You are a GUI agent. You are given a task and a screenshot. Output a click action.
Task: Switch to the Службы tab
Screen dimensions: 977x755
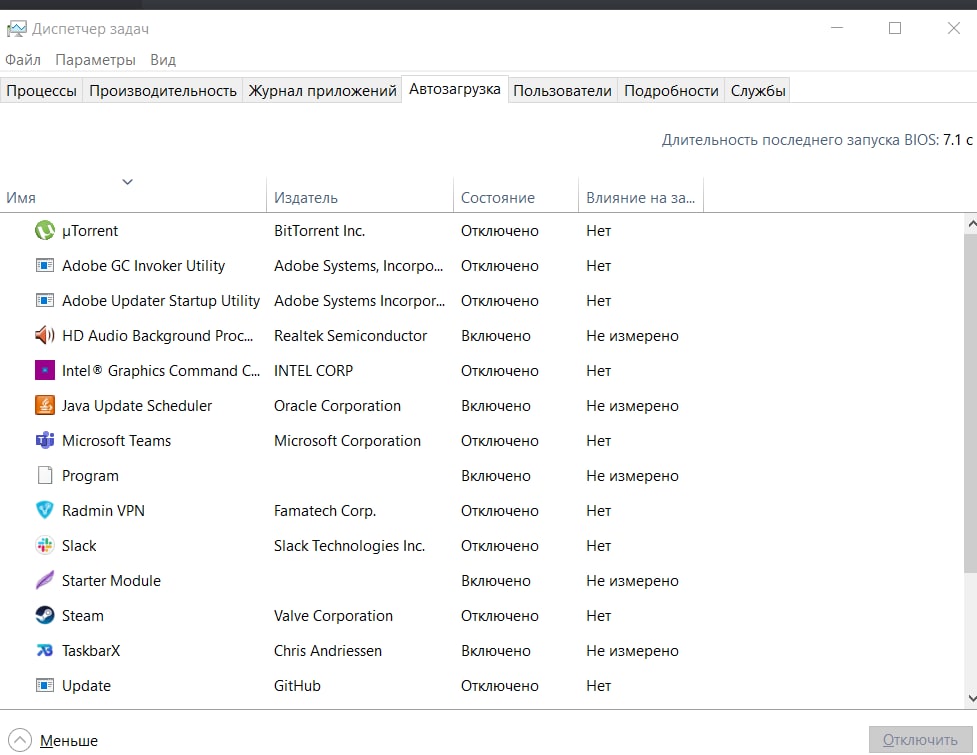click(758, 91)
